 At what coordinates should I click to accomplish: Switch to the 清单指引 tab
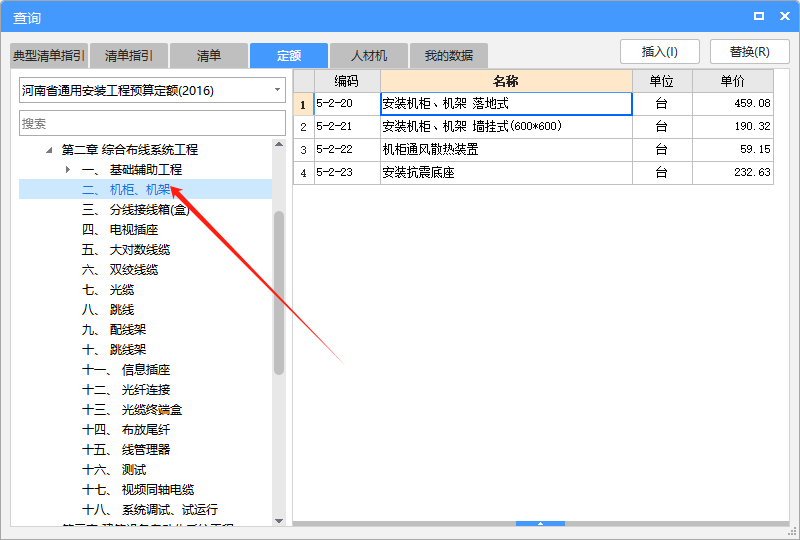click(x=129, y=56)
